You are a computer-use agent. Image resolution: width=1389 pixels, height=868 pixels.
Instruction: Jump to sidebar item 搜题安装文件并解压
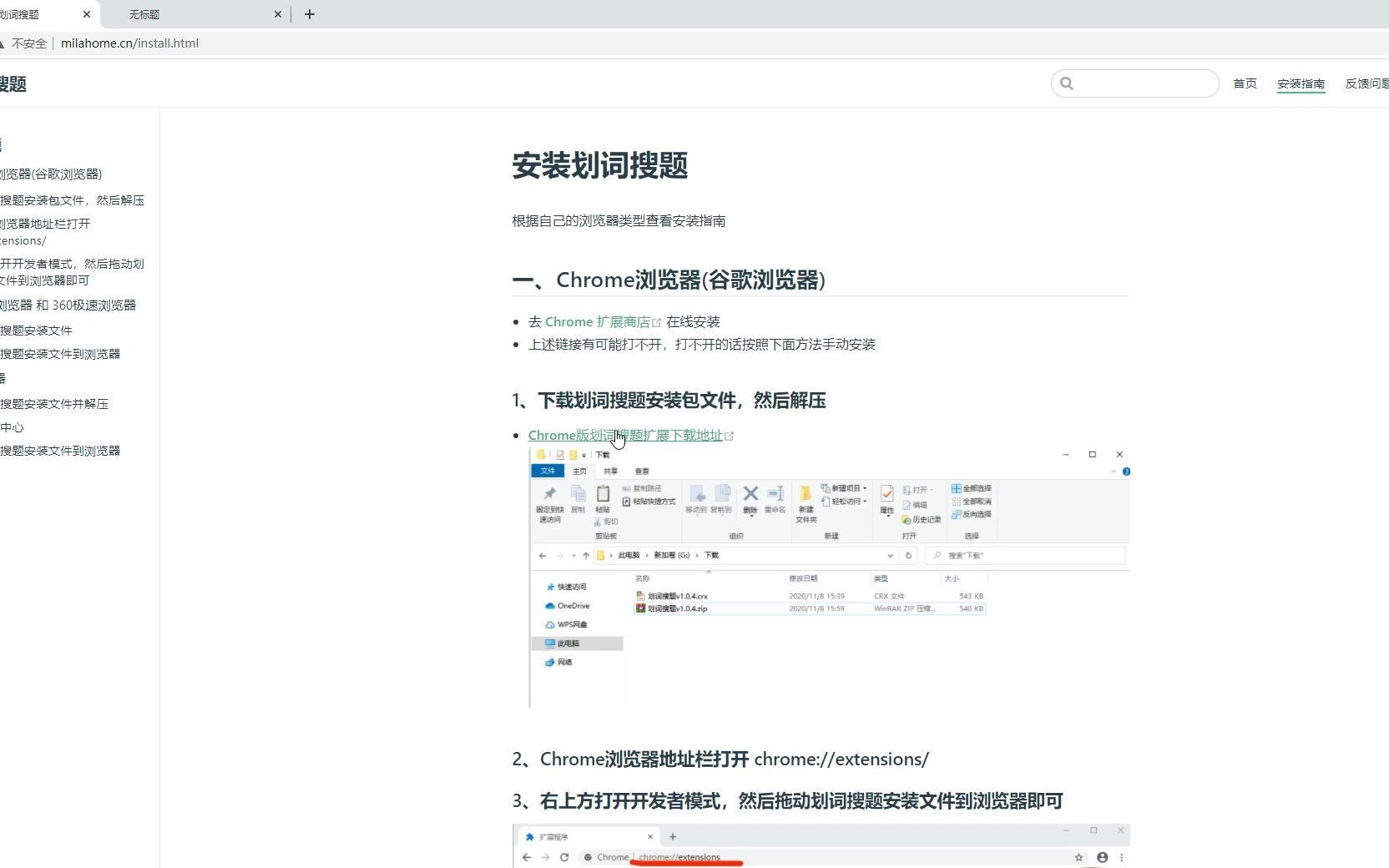[x=54, y=404]
